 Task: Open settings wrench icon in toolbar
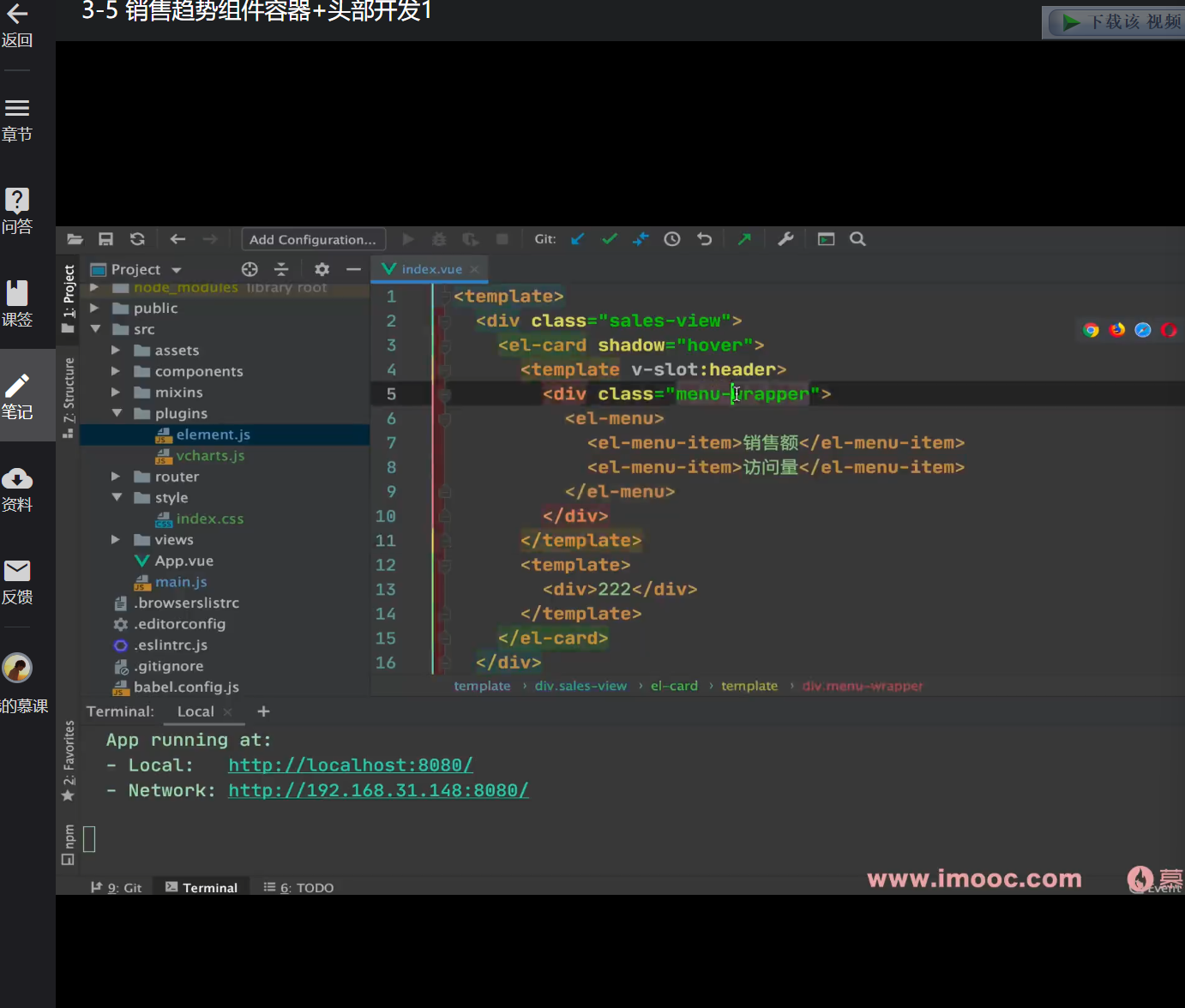click(785, 239)
